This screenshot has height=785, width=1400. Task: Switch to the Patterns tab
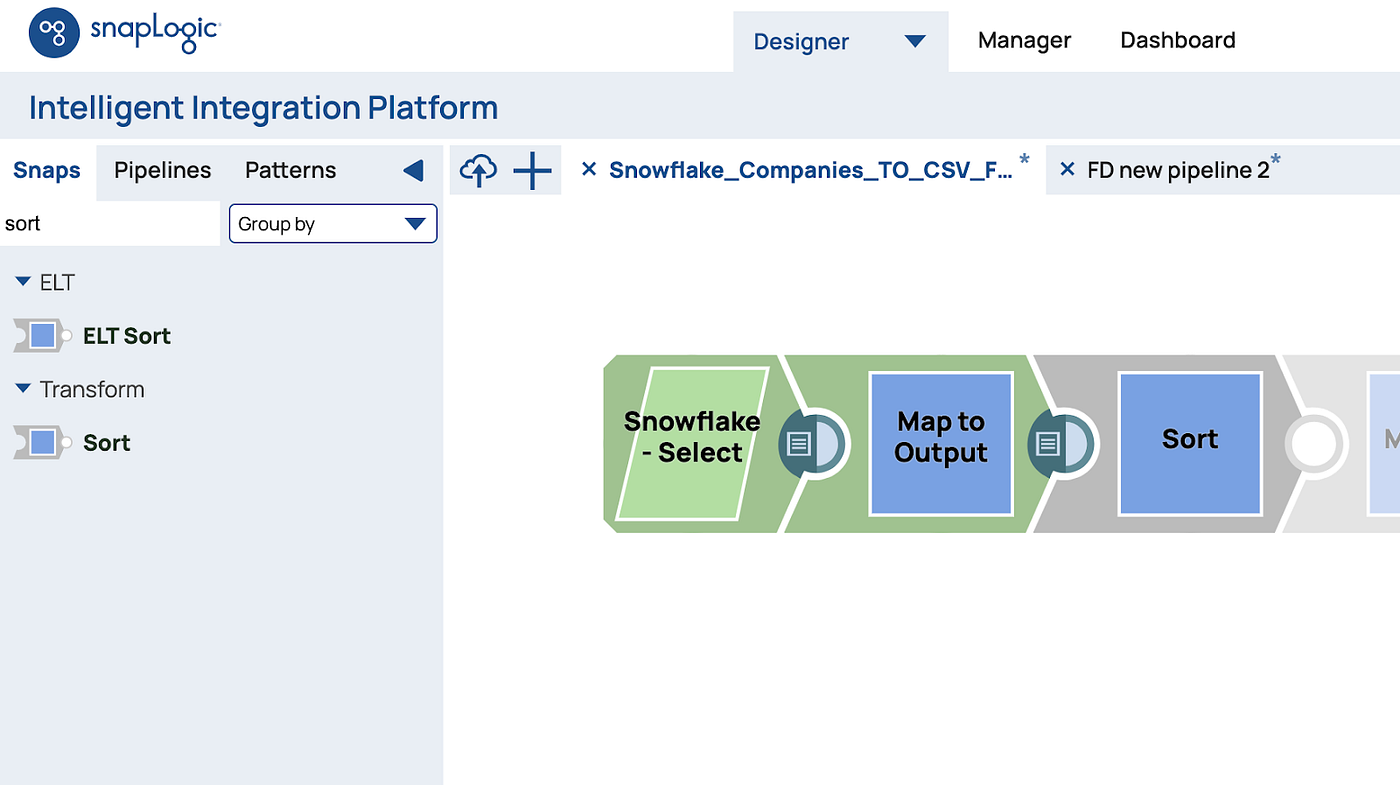[x=290, y=170]
